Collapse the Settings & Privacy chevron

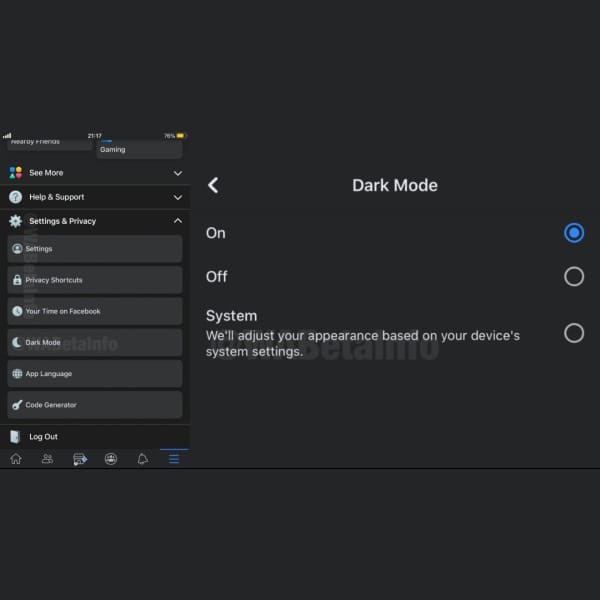[178, 221]
